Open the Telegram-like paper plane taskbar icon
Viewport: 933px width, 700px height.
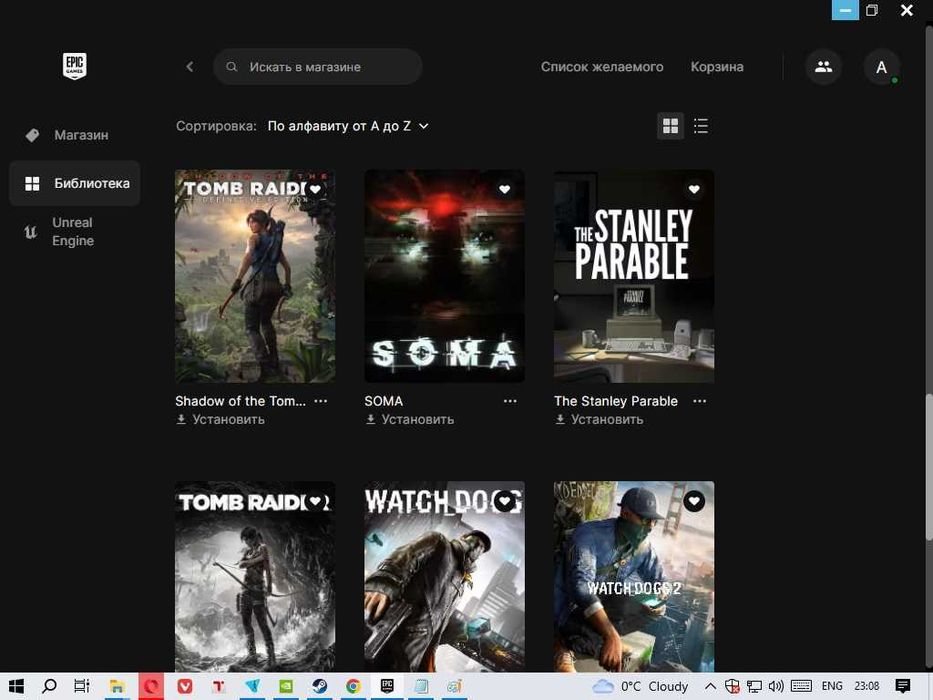(x=252, y=687)
